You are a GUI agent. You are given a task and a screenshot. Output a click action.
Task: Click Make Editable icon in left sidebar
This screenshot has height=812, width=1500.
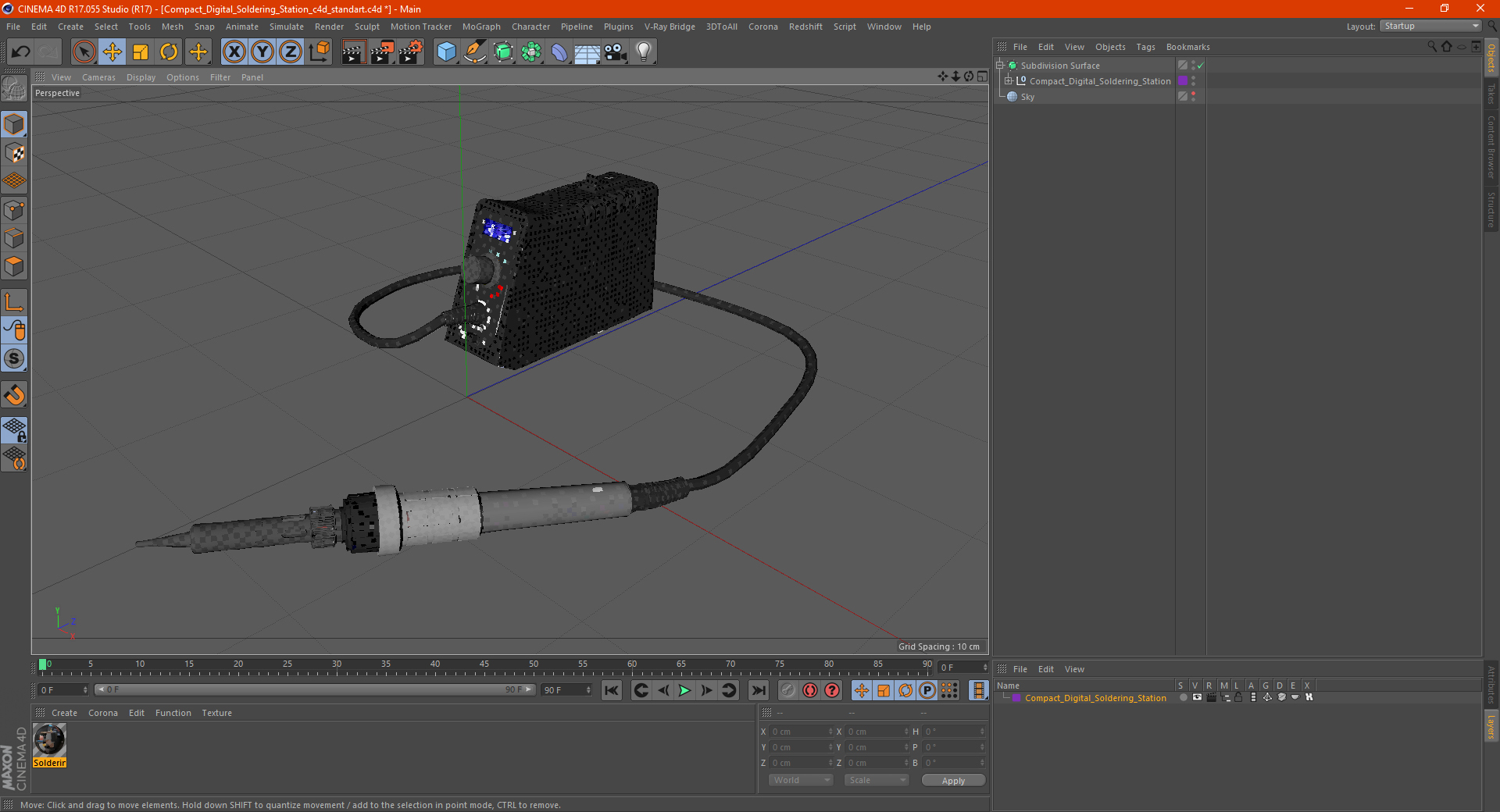pyautogui.click(x=14, y=88)
